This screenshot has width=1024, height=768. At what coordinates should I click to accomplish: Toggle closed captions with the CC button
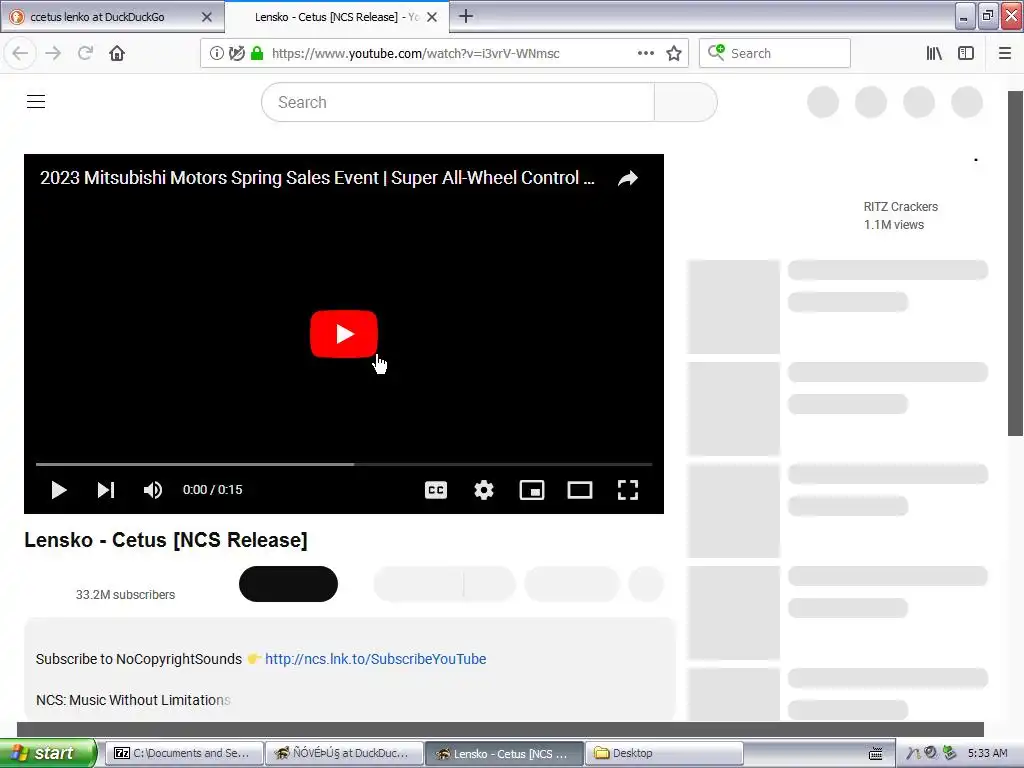click(x=436, y=490)
